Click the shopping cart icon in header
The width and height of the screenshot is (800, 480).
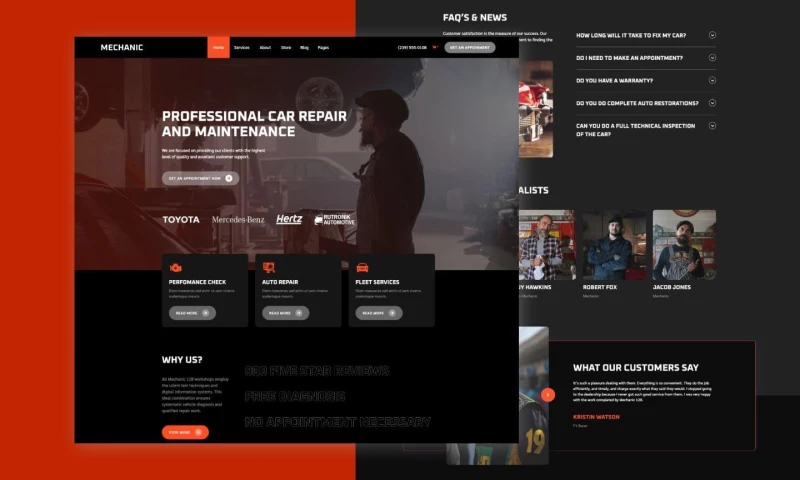click(x=435, y=47)
